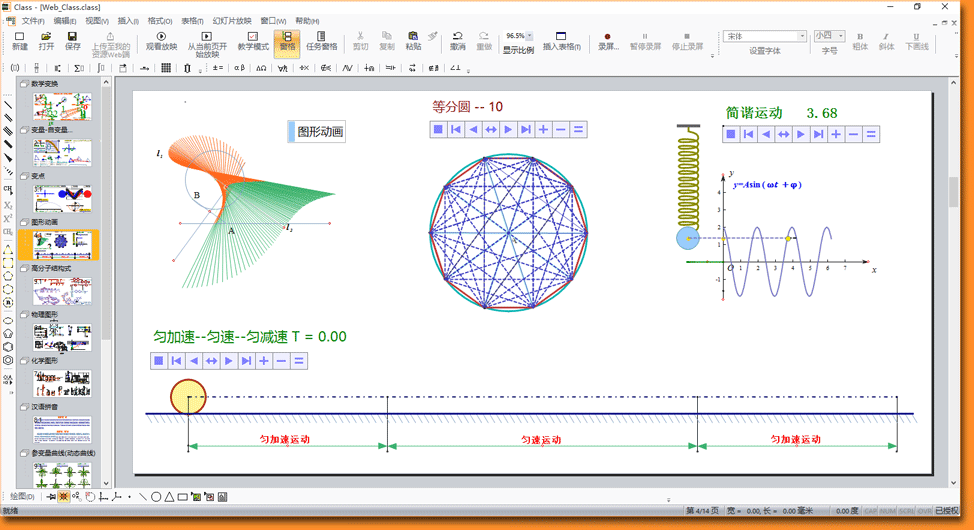Click the 粘贴 (Paste) icon
This screenshot has height=530, width=974.
[x=413, y=41]
